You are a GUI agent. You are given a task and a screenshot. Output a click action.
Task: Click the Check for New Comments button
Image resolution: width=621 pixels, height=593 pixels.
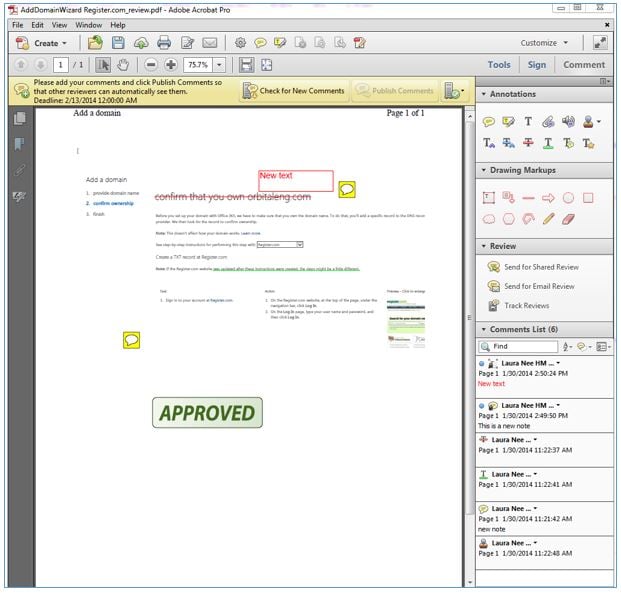coord(295,91)
